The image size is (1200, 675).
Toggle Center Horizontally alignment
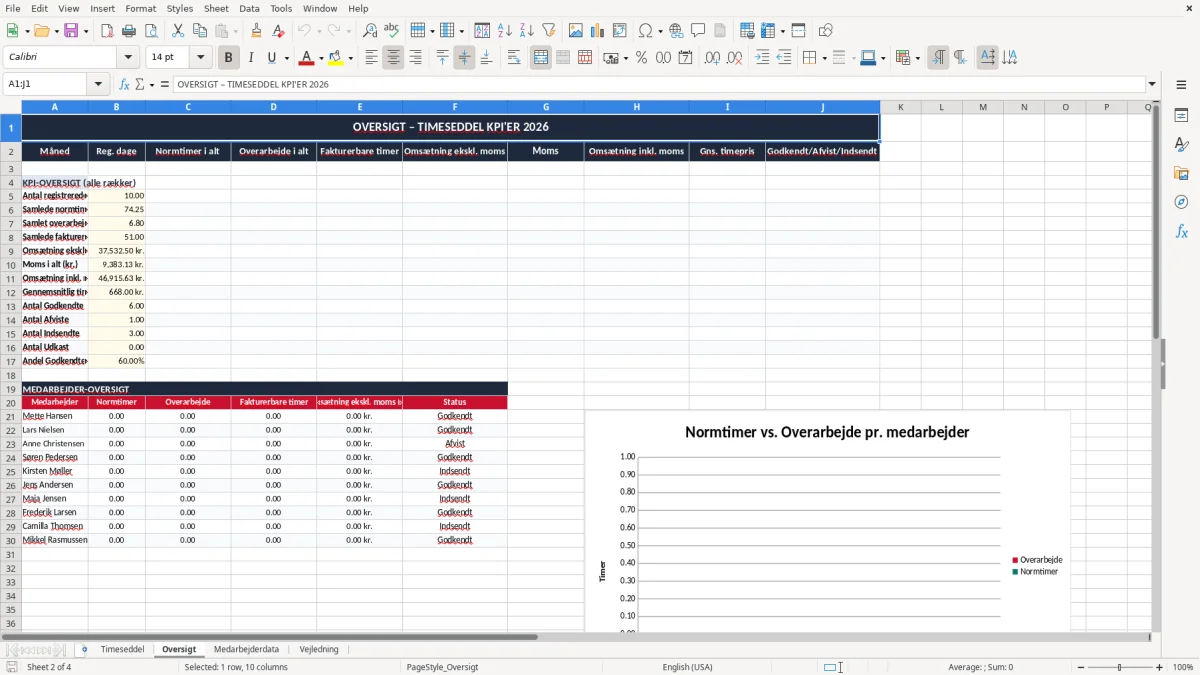[x=393, y=58]
